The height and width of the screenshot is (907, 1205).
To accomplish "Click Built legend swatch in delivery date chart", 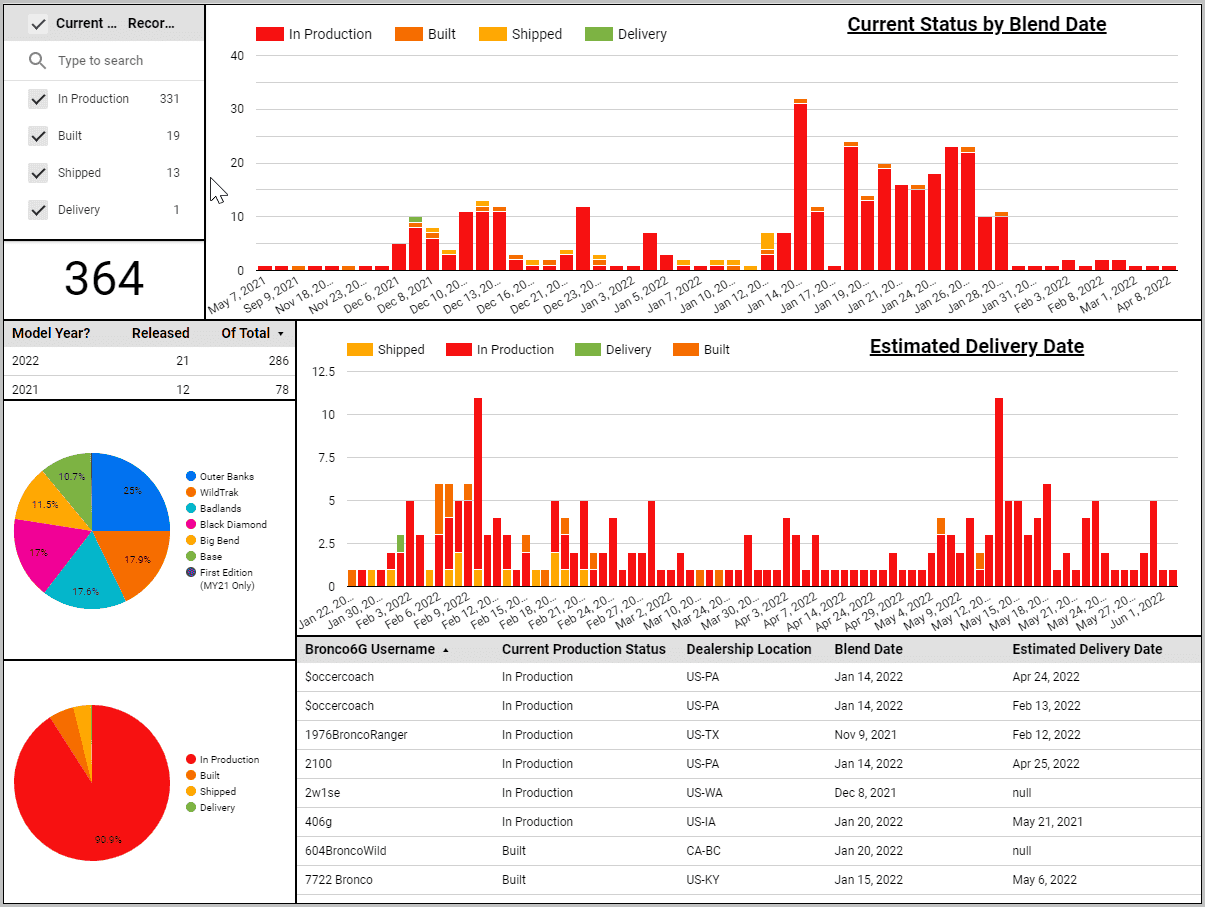I will point(686,350).
